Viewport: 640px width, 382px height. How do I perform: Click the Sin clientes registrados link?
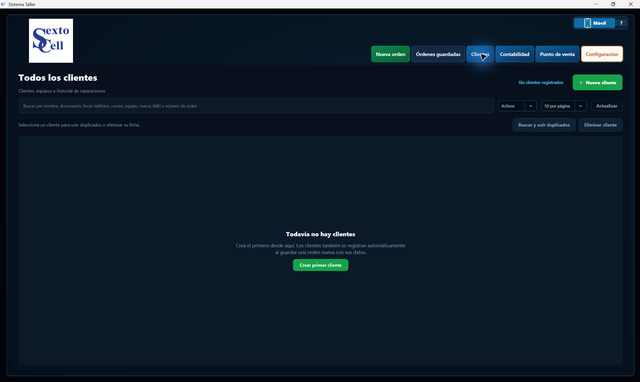541,82
